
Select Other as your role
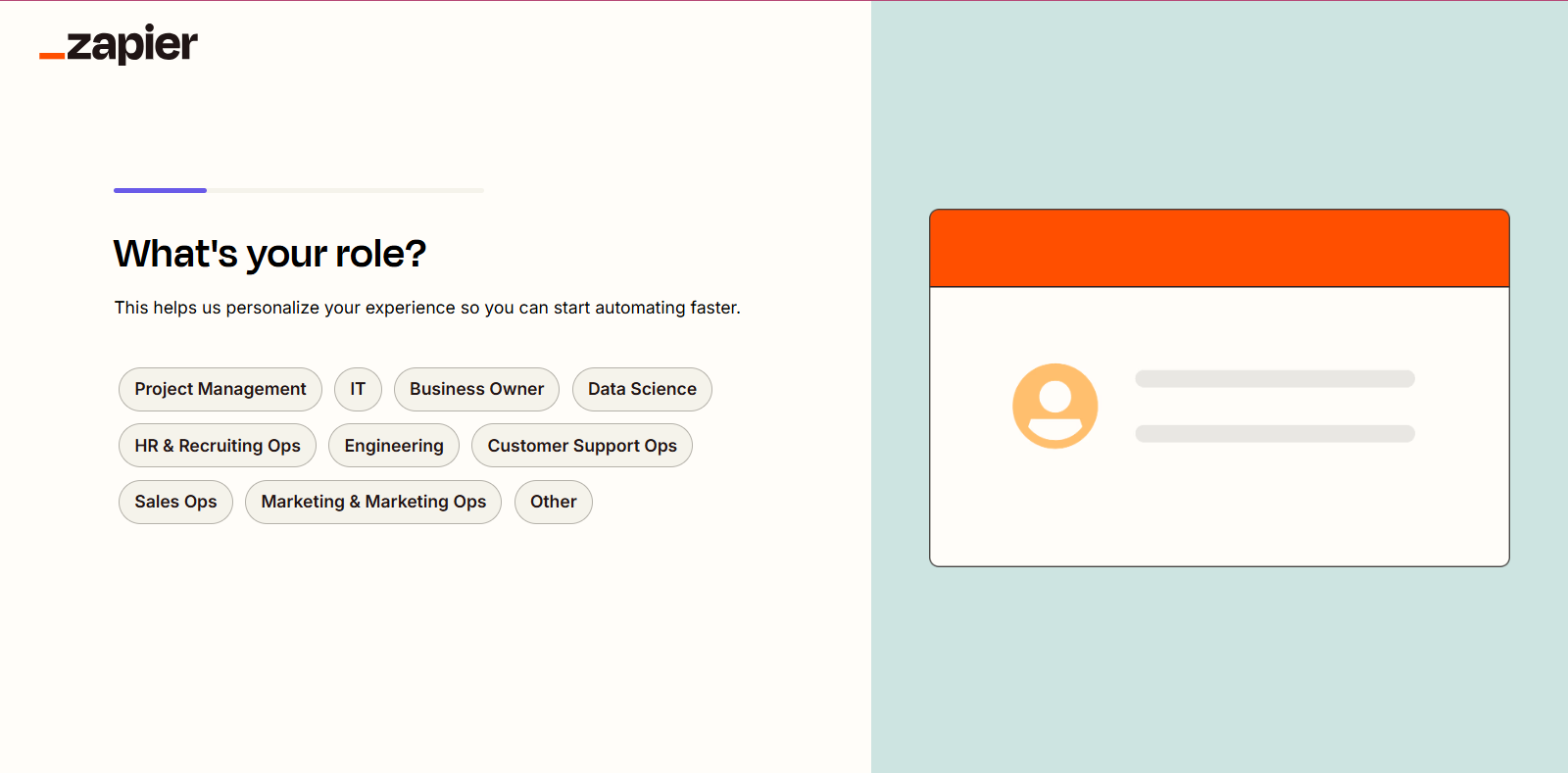(x=554, y=502)
